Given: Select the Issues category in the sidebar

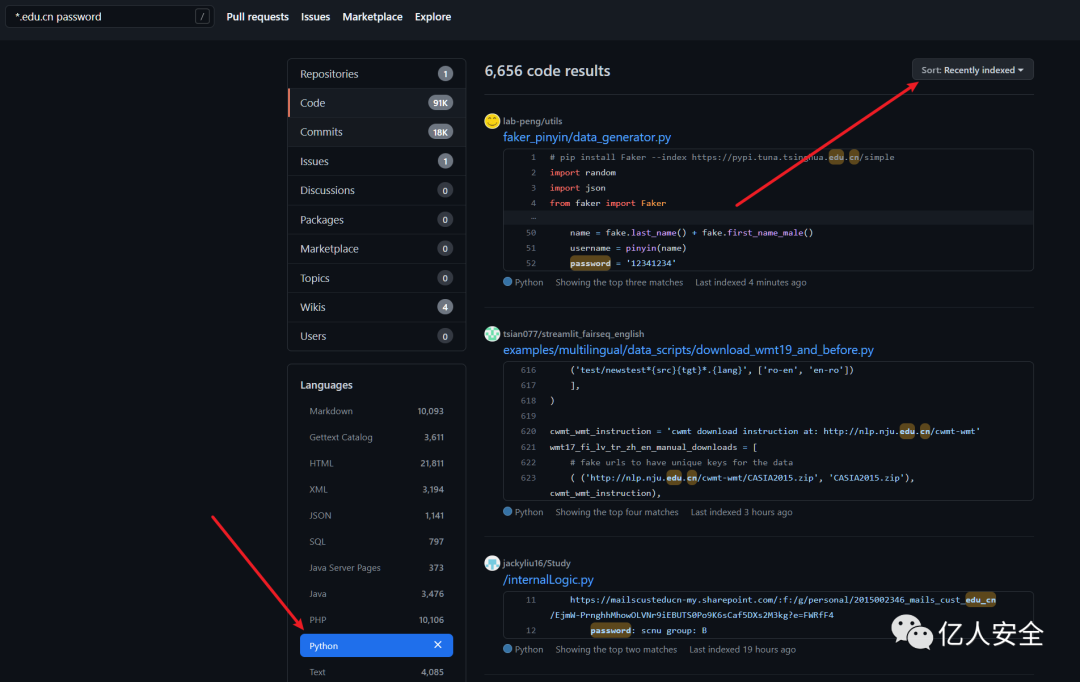Looking at the screenshot, I should pos(377,161).
